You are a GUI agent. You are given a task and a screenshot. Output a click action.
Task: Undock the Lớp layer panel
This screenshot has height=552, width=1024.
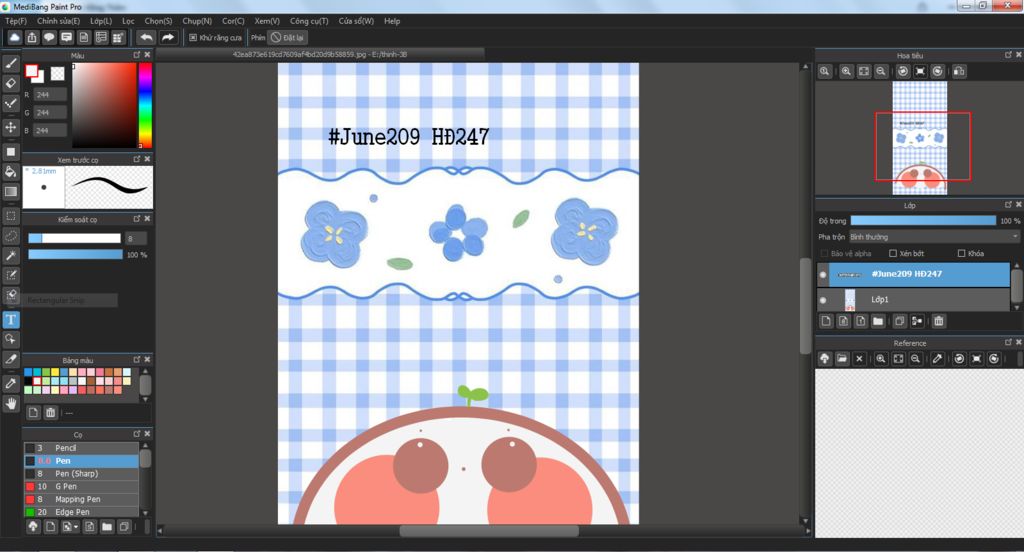click(x=1008, y=204)
